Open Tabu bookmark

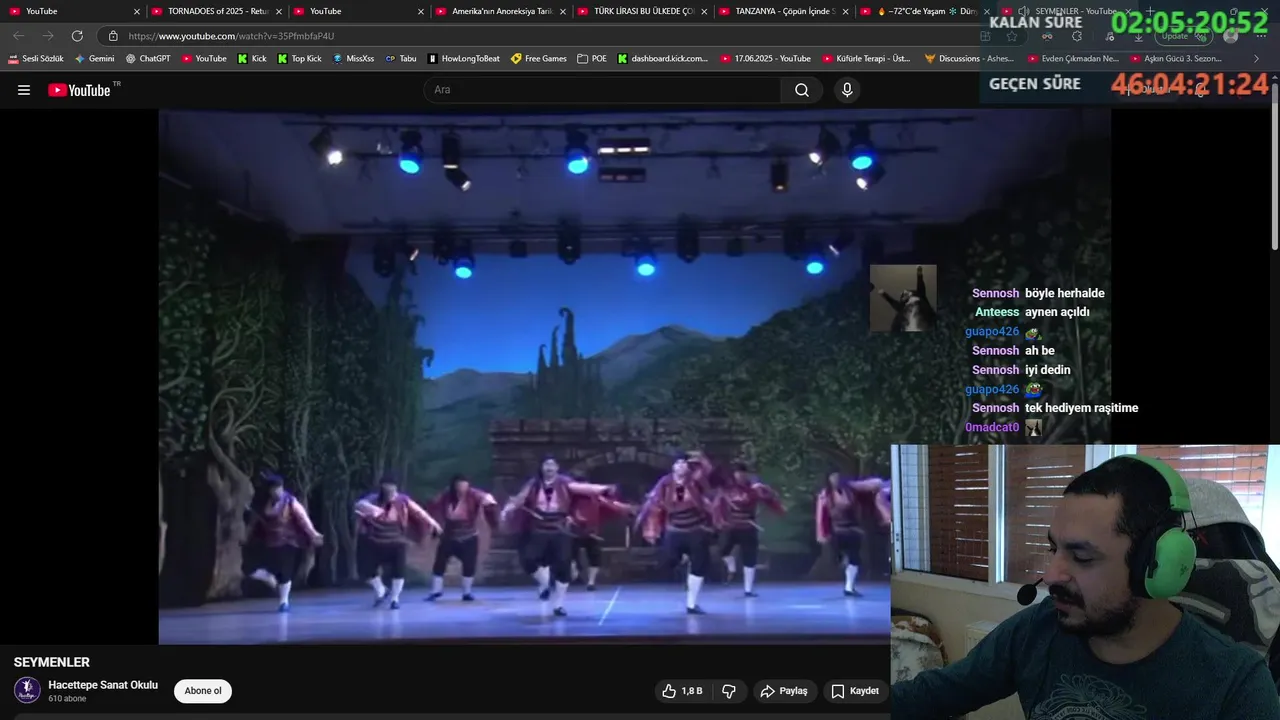click(401, 59)
